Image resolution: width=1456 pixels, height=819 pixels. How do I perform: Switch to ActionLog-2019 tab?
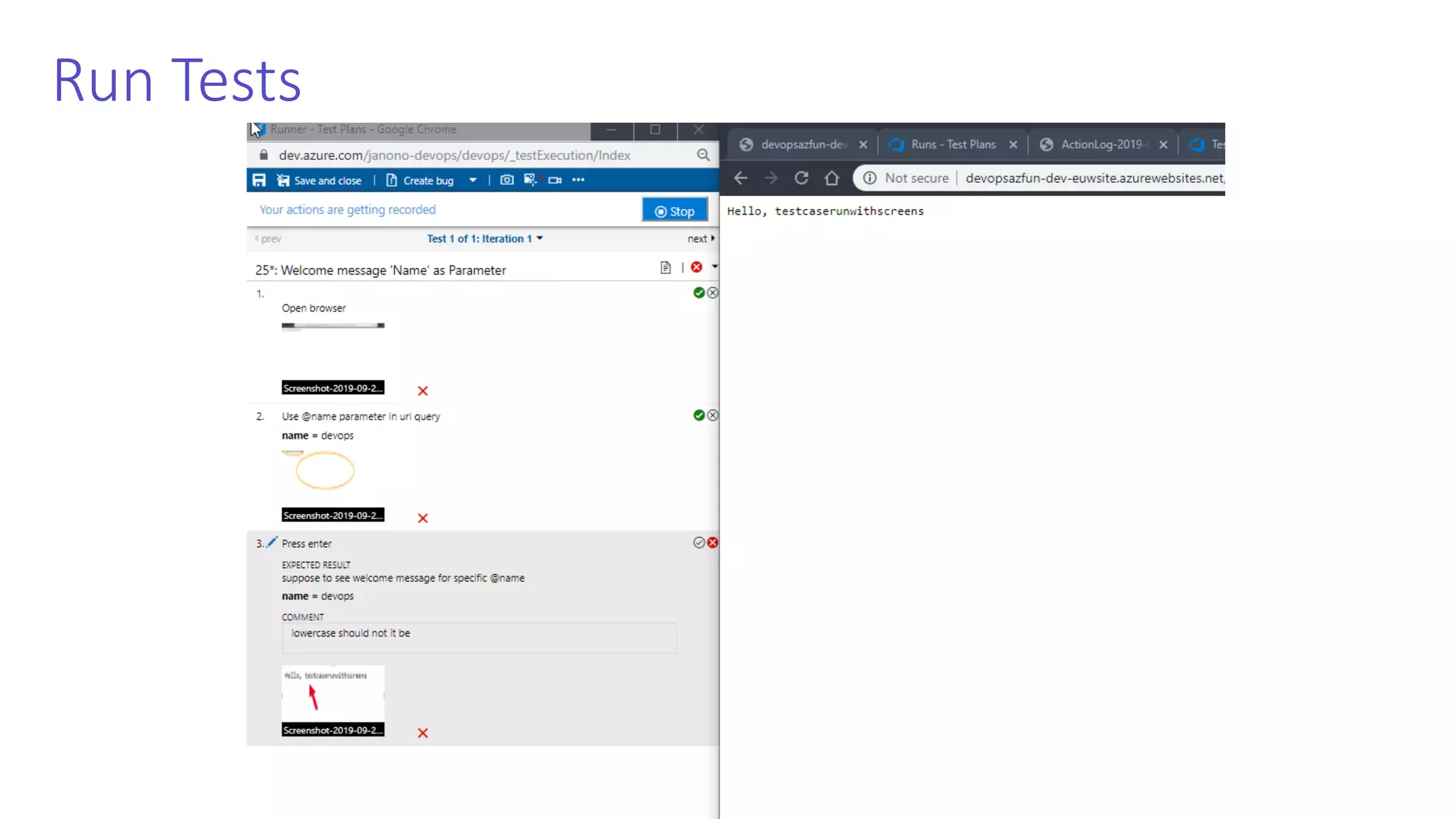pyautogui.click(x=1103, y=145)
